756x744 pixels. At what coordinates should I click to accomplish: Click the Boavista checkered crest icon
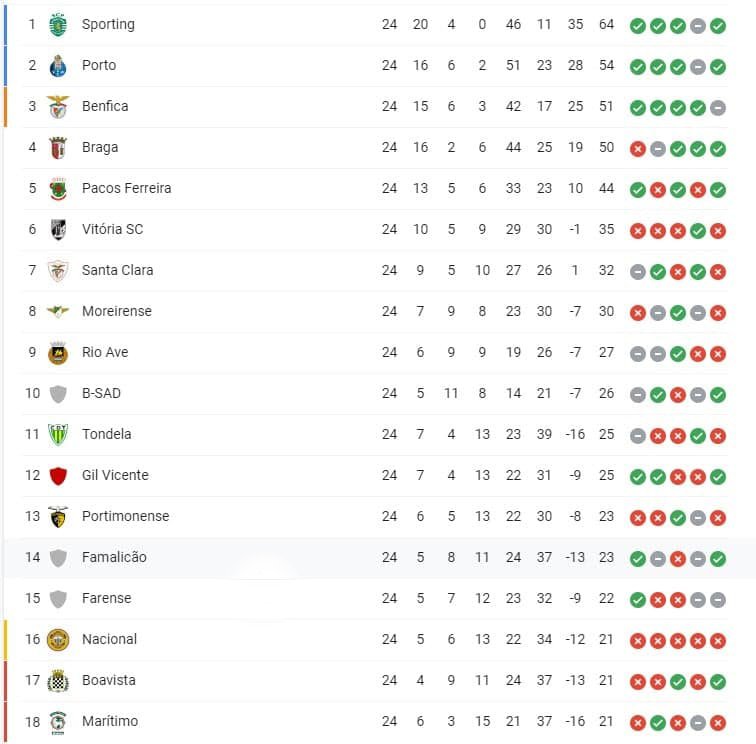pyautogui.click(x=58, y=680)
